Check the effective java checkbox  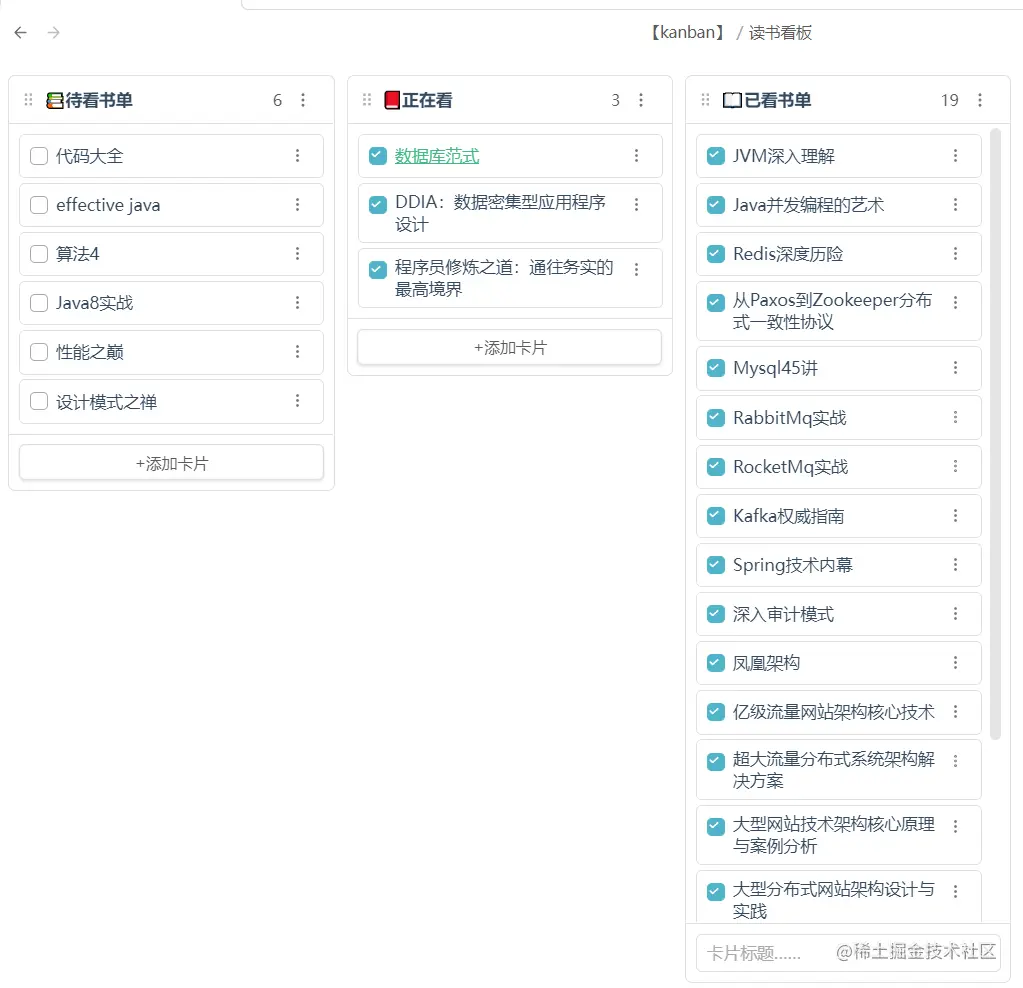pyautogui.click(x=39, y=205)
